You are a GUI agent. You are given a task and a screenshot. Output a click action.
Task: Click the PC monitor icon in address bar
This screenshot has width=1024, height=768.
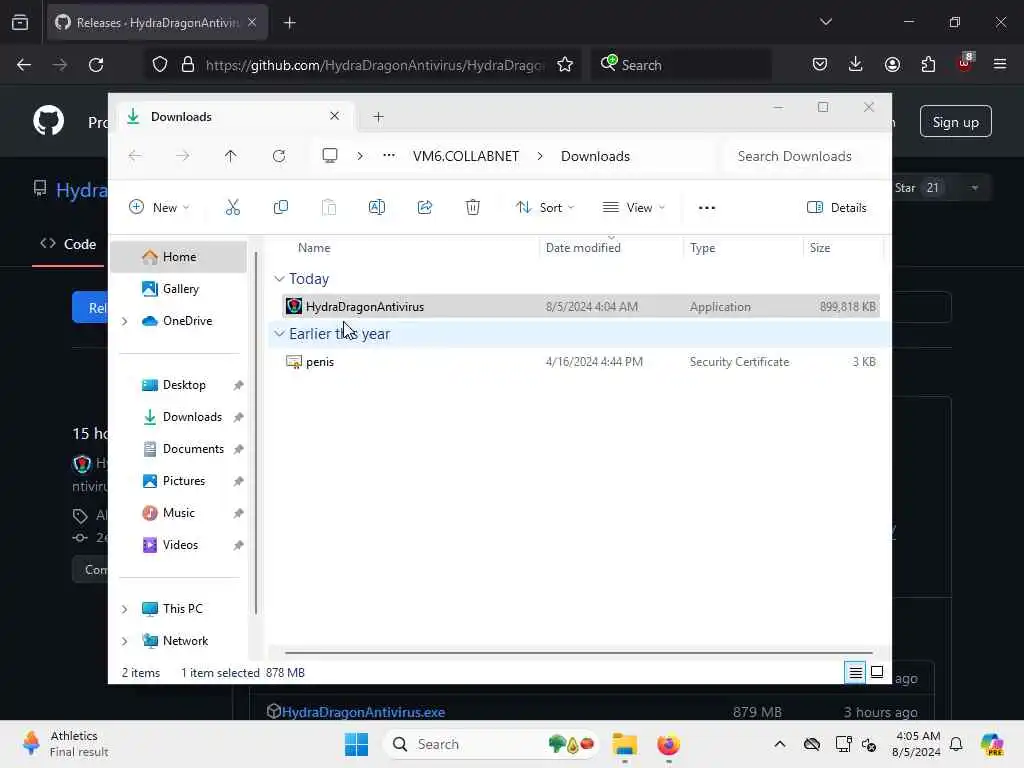pyautogui.click(x=330, y=155)
